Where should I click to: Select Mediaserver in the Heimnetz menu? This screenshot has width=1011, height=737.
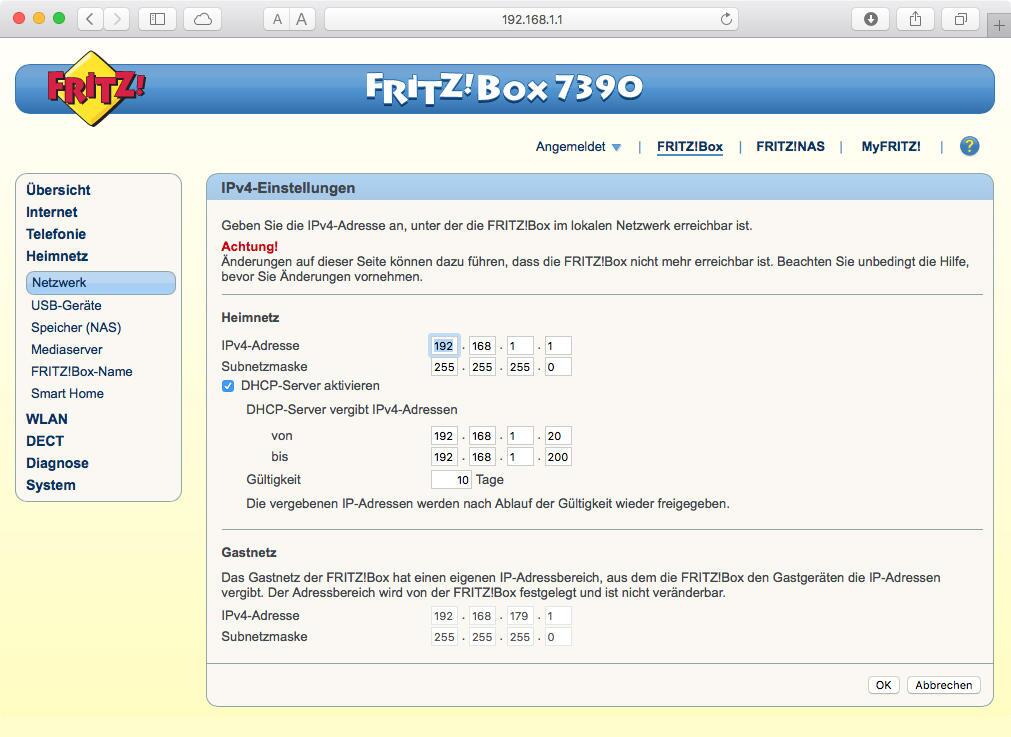[66, 349]
